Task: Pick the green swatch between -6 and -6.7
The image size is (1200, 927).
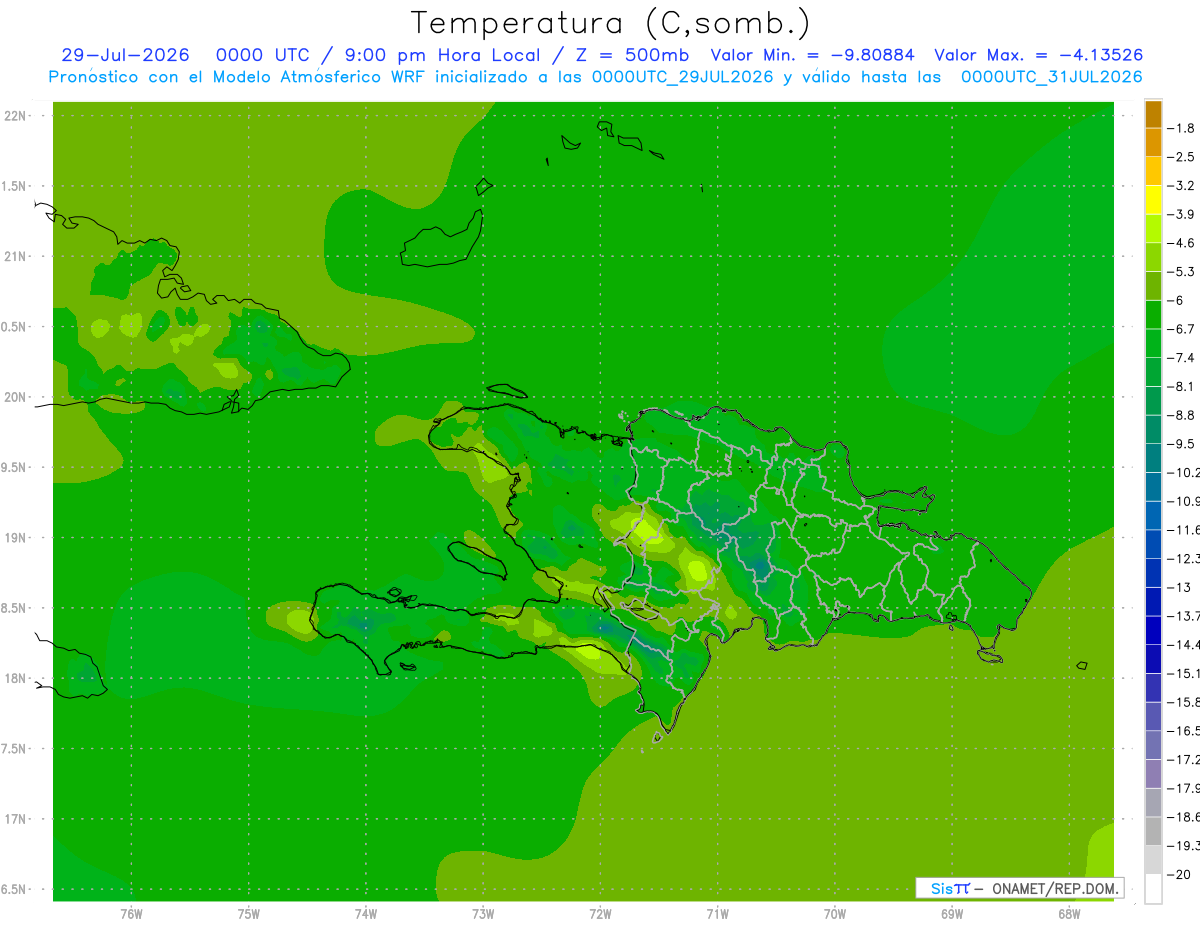Action: (x=1153, y=315)
